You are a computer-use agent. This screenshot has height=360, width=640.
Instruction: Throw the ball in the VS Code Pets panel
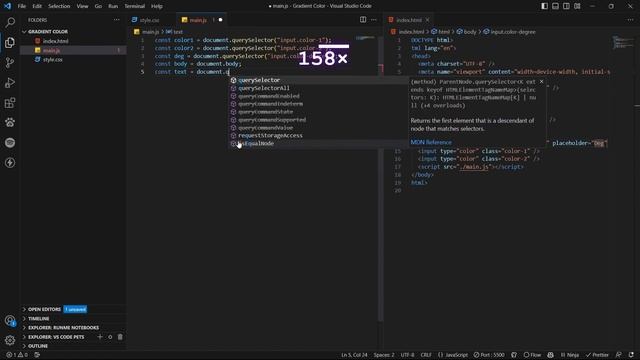point(110,337)
